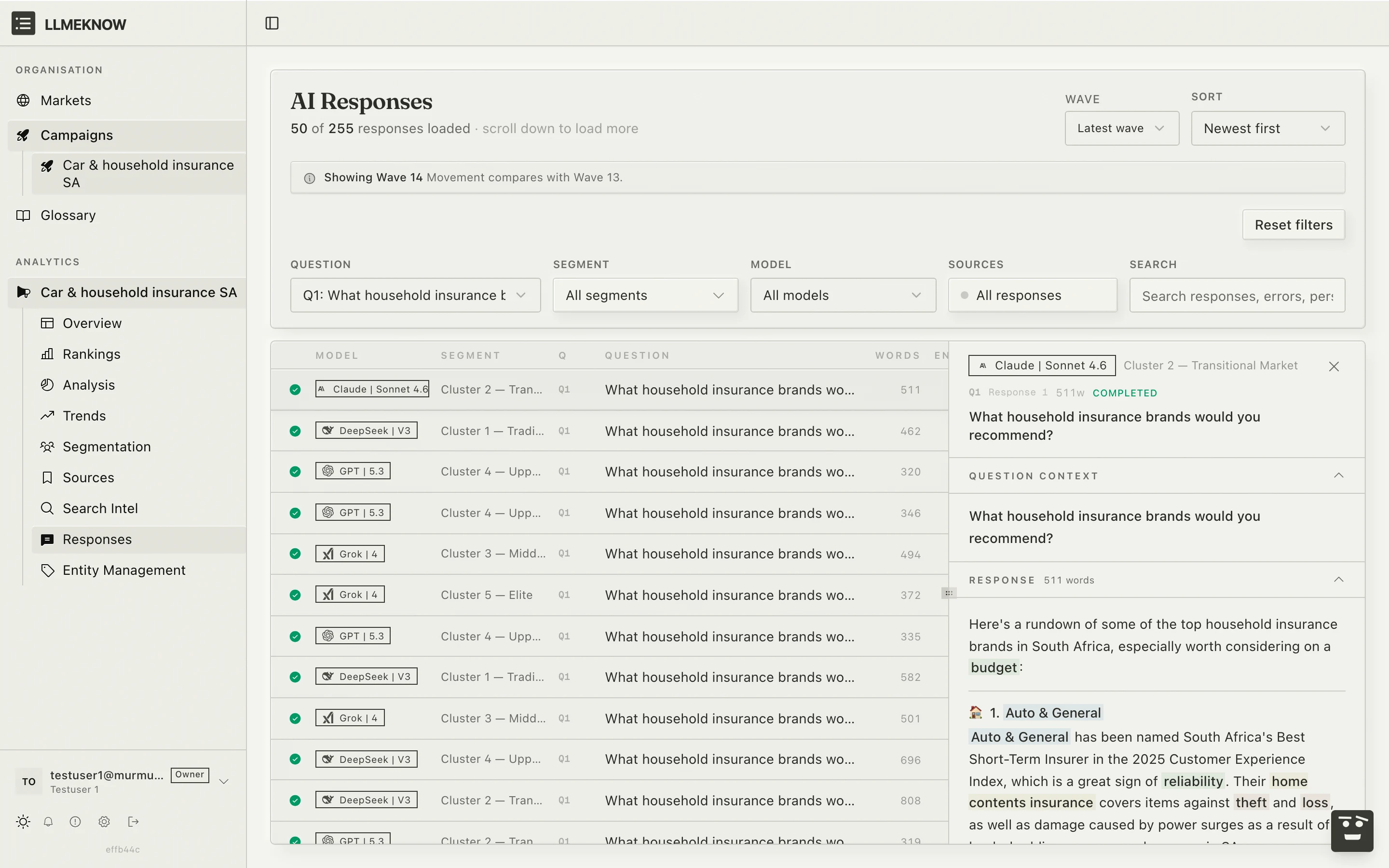1389x868 pixels.
Task: Collapse the Question Context section
Action: point(1338,475)
